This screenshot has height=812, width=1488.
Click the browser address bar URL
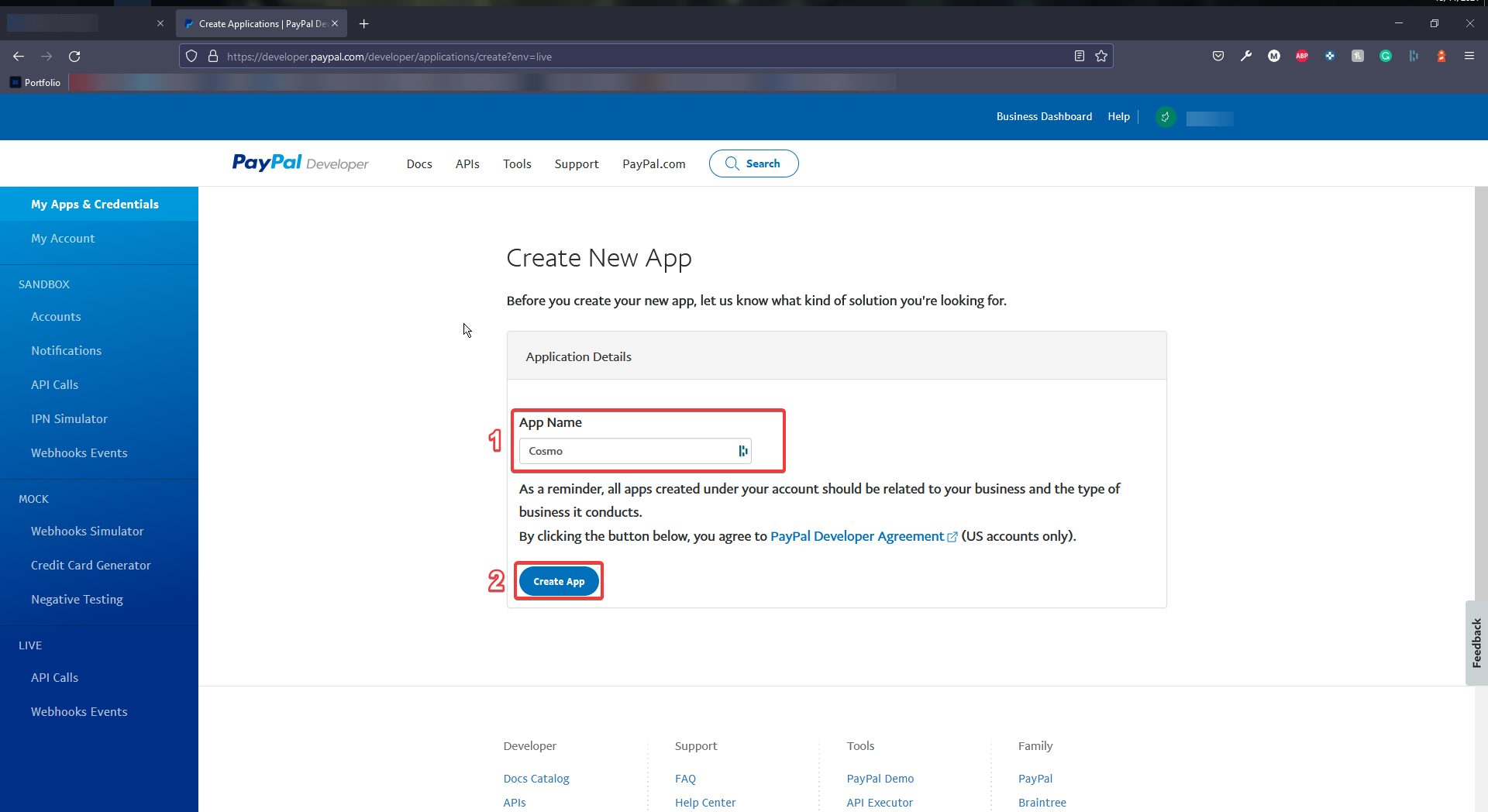click(389, 57)
